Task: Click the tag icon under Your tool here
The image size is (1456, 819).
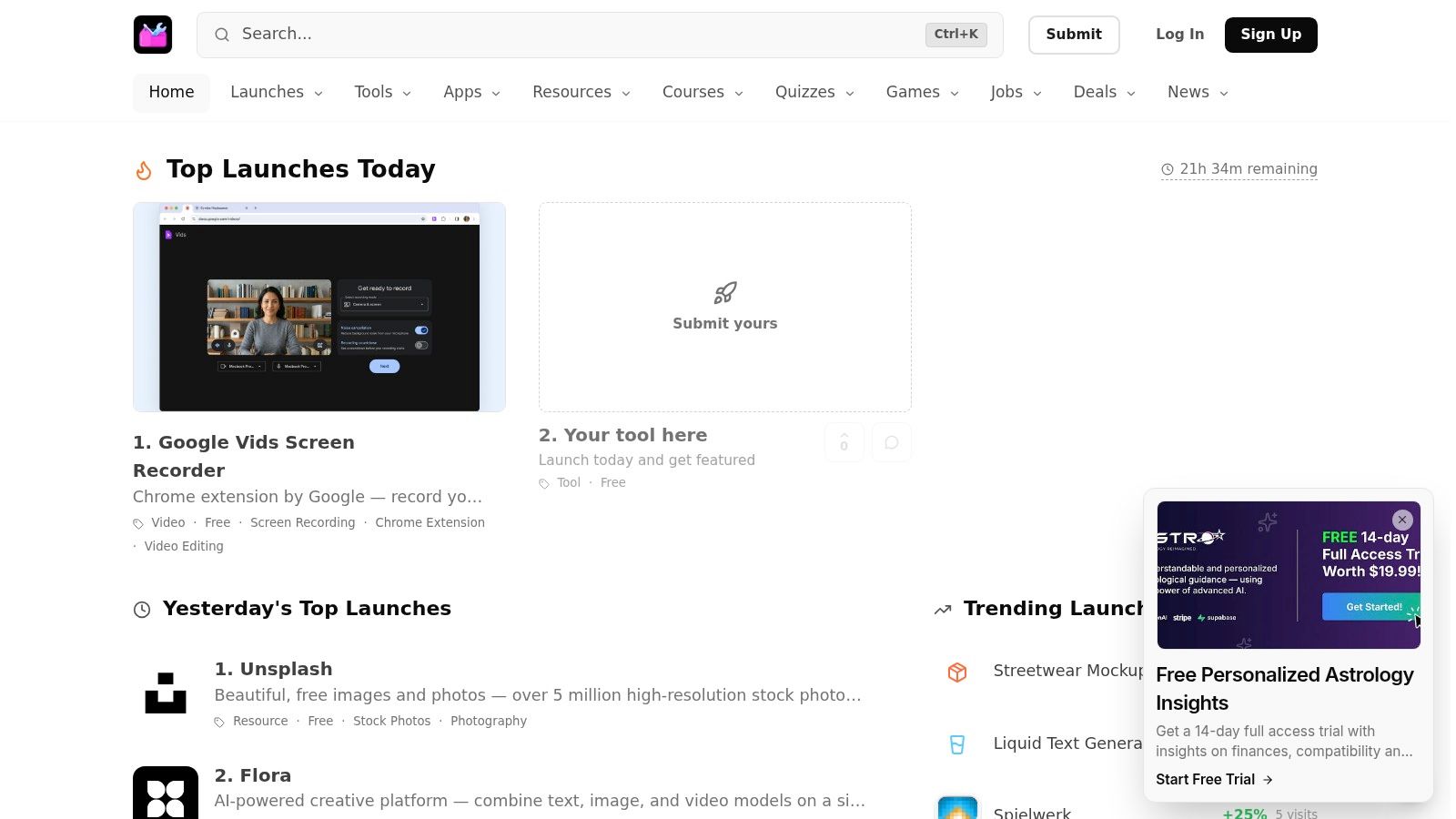Action: tap(544, 483)
